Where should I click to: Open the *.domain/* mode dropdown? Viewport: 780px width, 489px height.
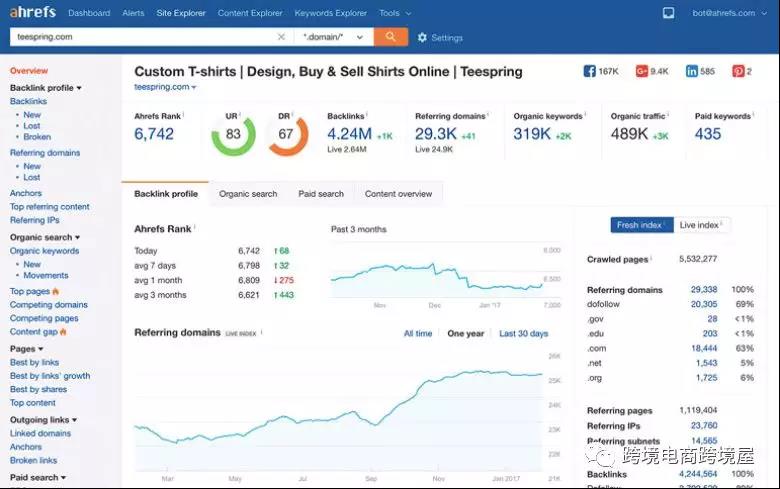[333, 37]
